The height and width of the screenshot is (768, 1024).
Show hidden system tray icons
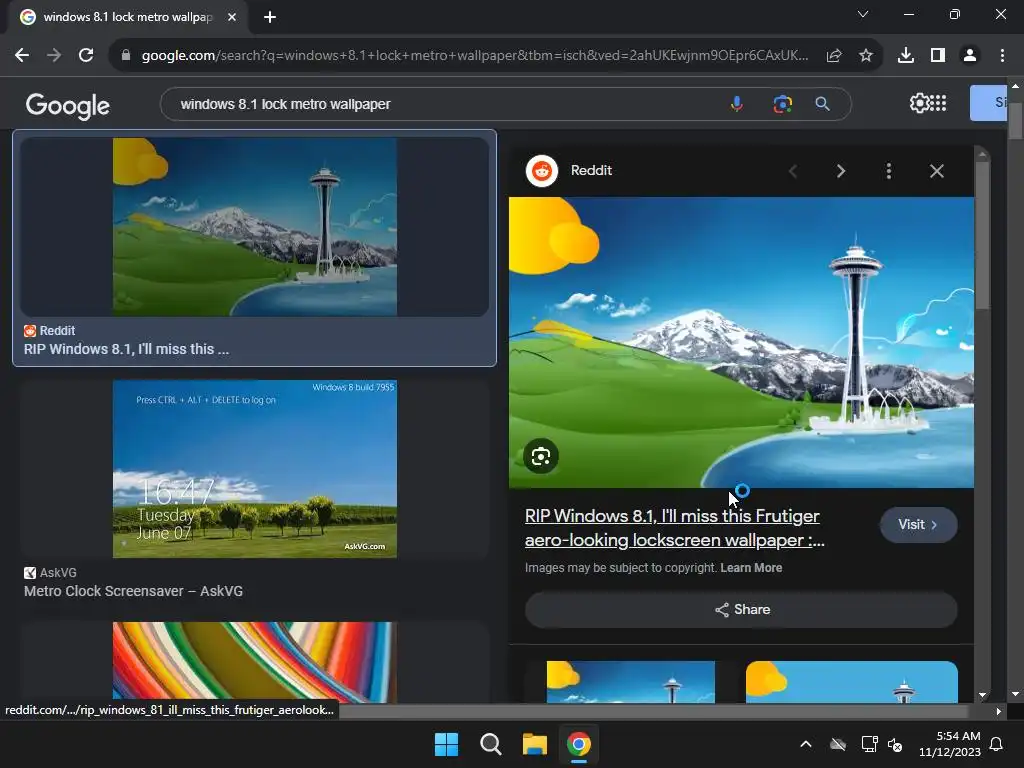[x=806, y=744]
